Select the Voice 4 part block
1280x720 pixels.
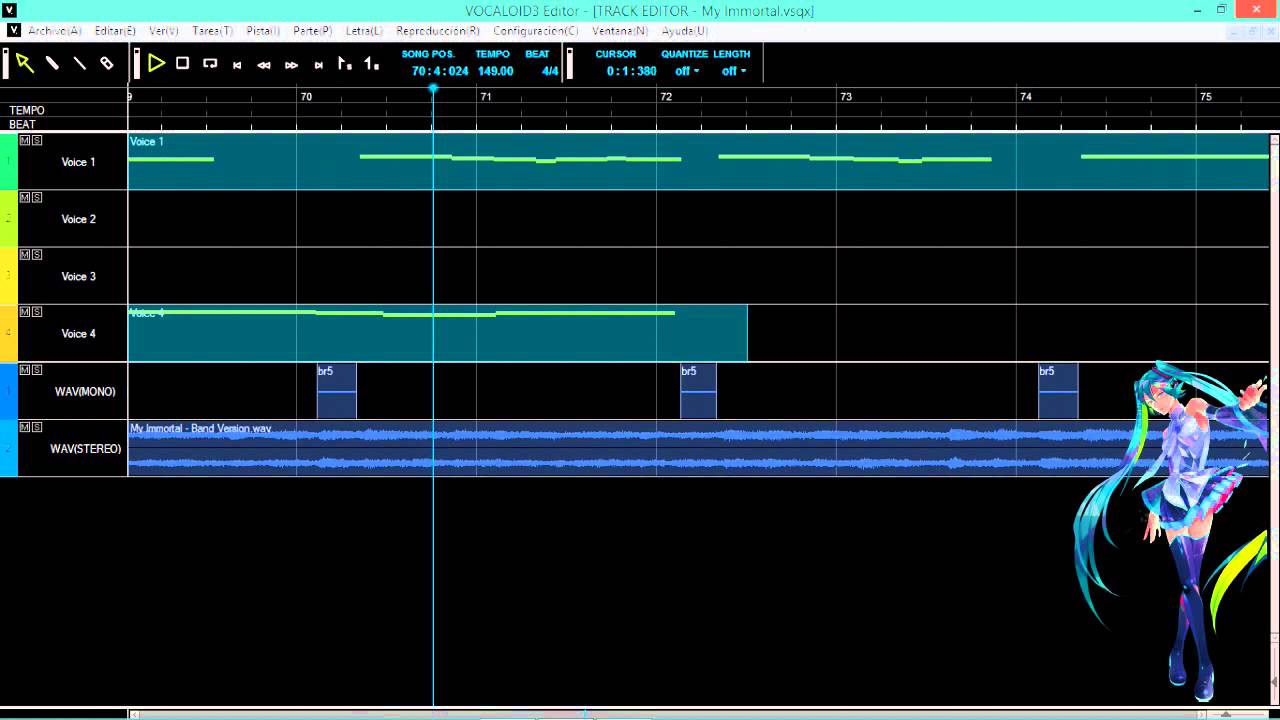click(x=438, y=333)
